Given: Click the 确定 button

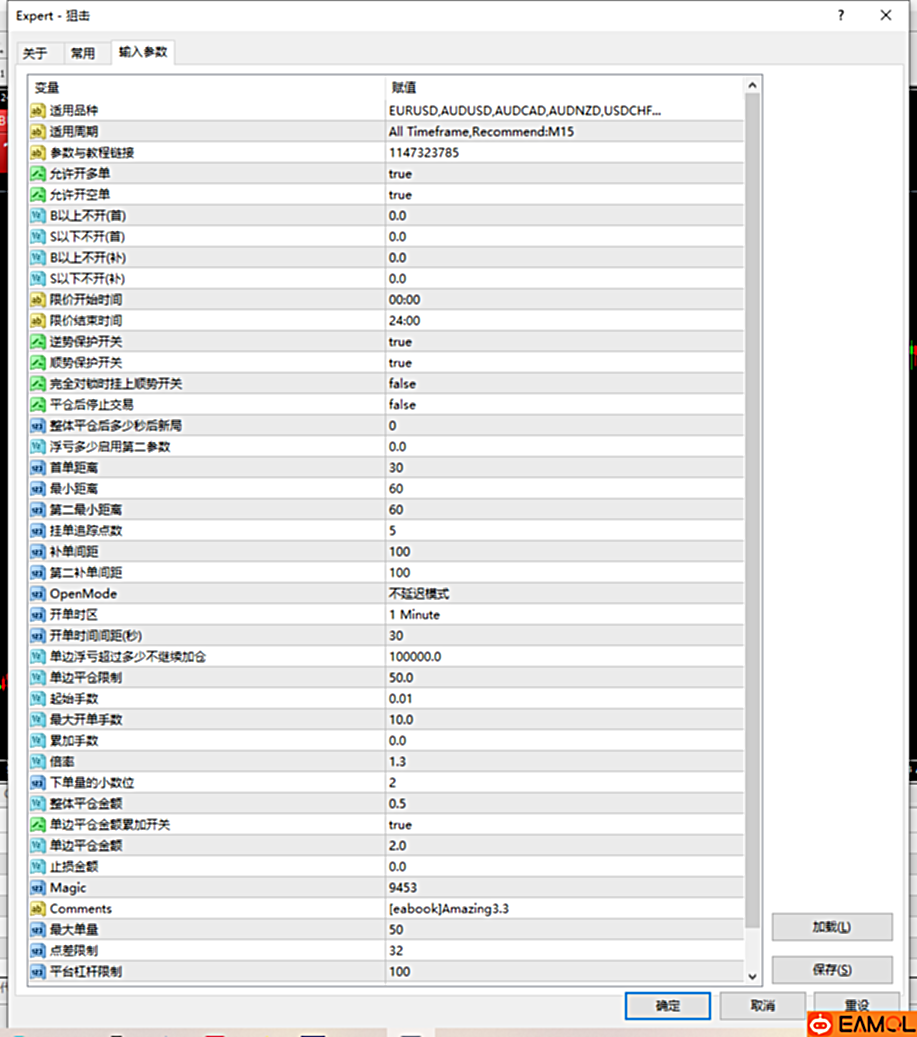Looking at the screenshot, I should coord(667,1005).
